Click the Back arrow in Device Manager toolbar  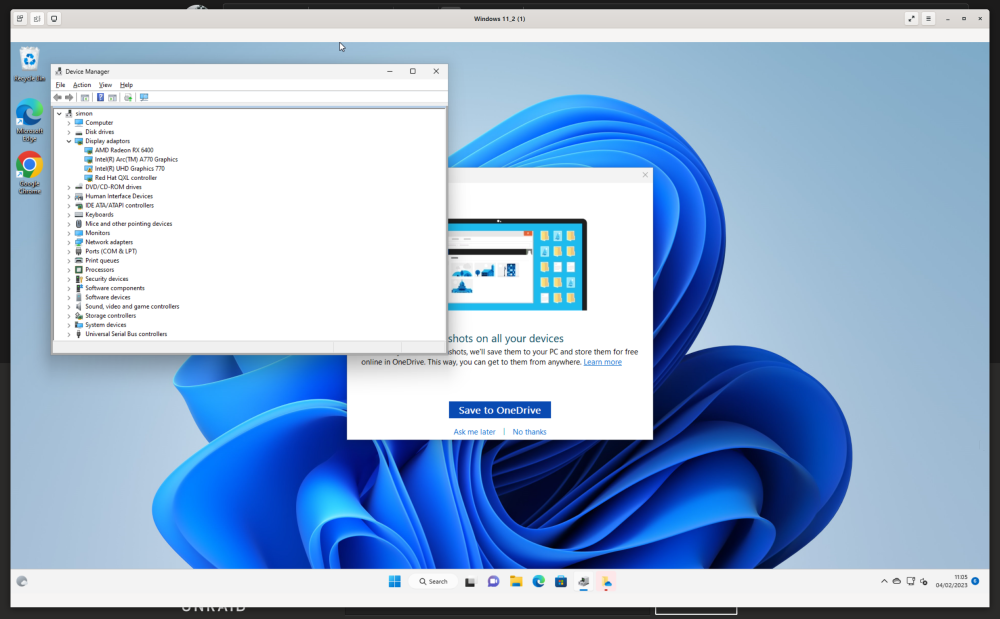[58, 98]
